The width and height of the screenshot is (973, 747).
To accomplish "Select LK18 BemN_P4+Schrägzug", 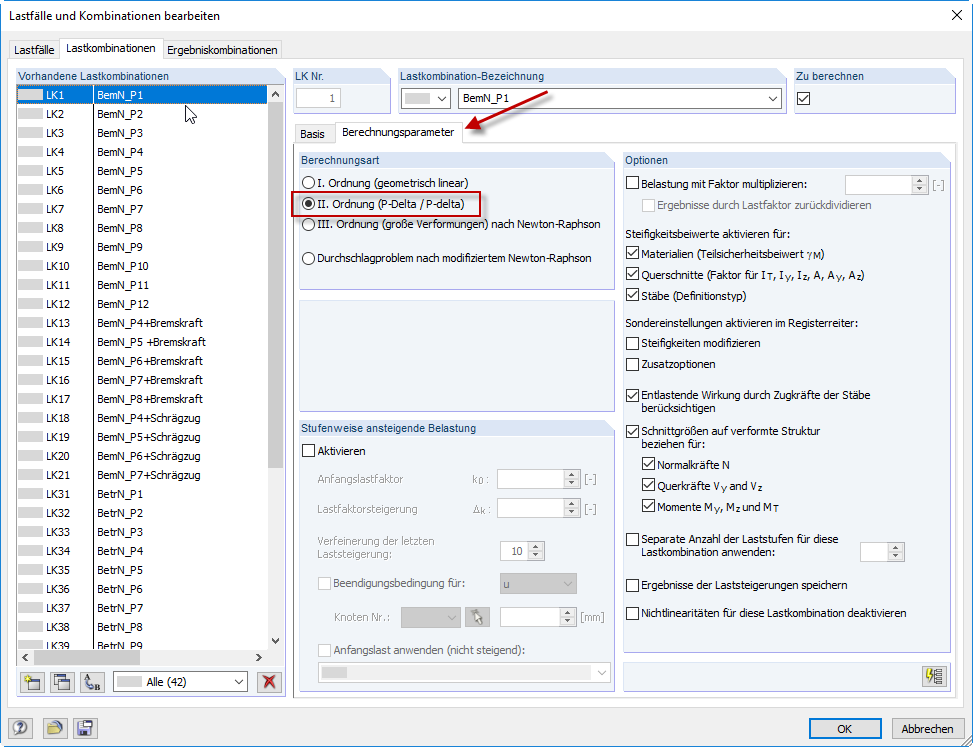I will pos(142,418).
